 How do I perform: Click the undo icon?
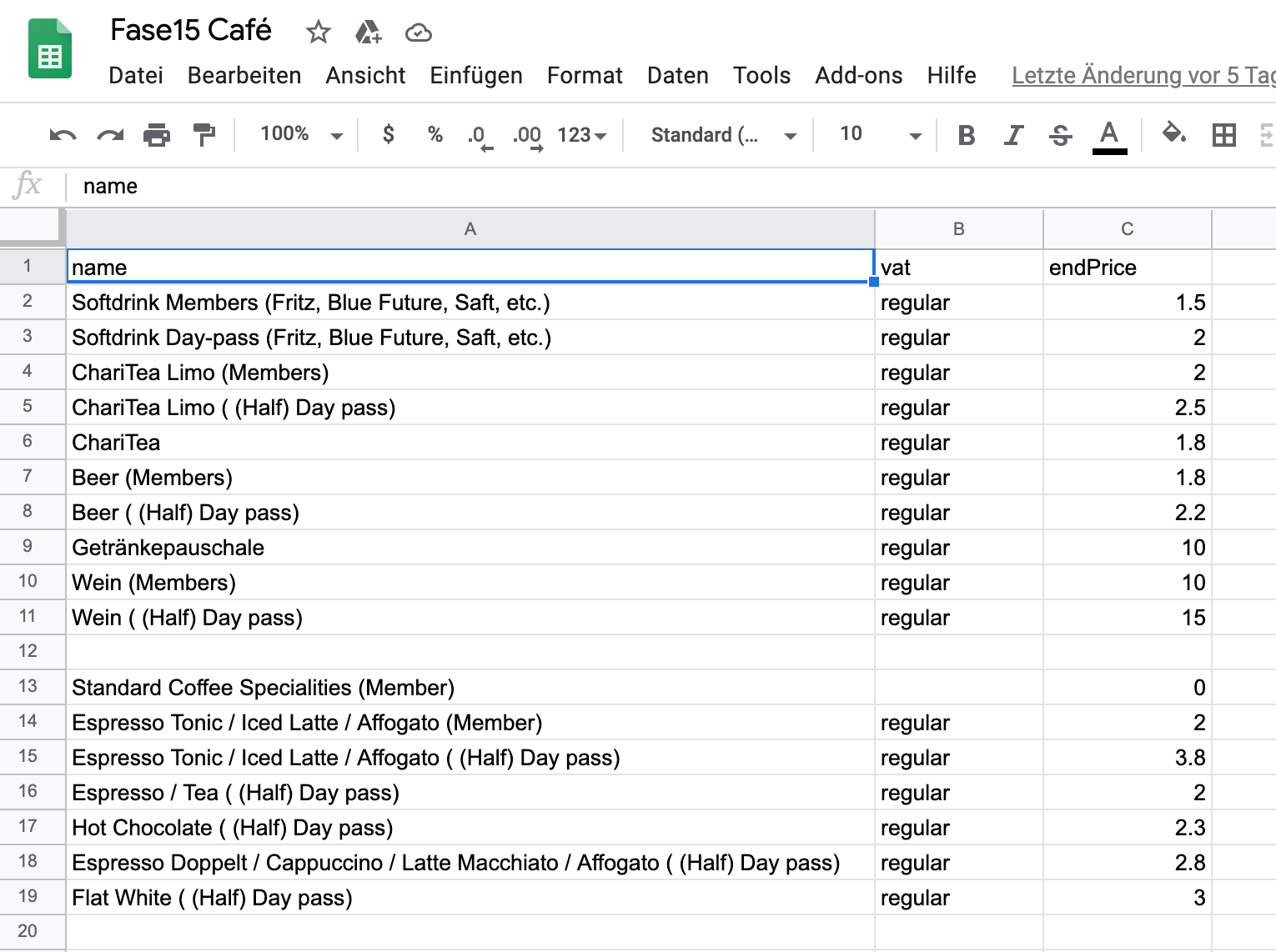pyautogui.click(x=61, y=134)
